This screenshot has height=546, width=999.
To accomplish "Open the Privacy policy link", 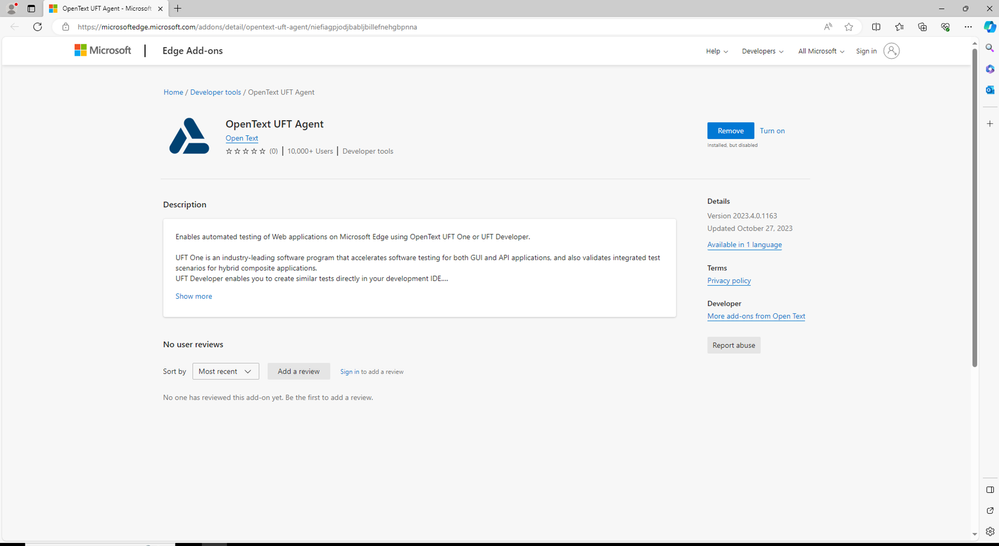I will point(729,280).
